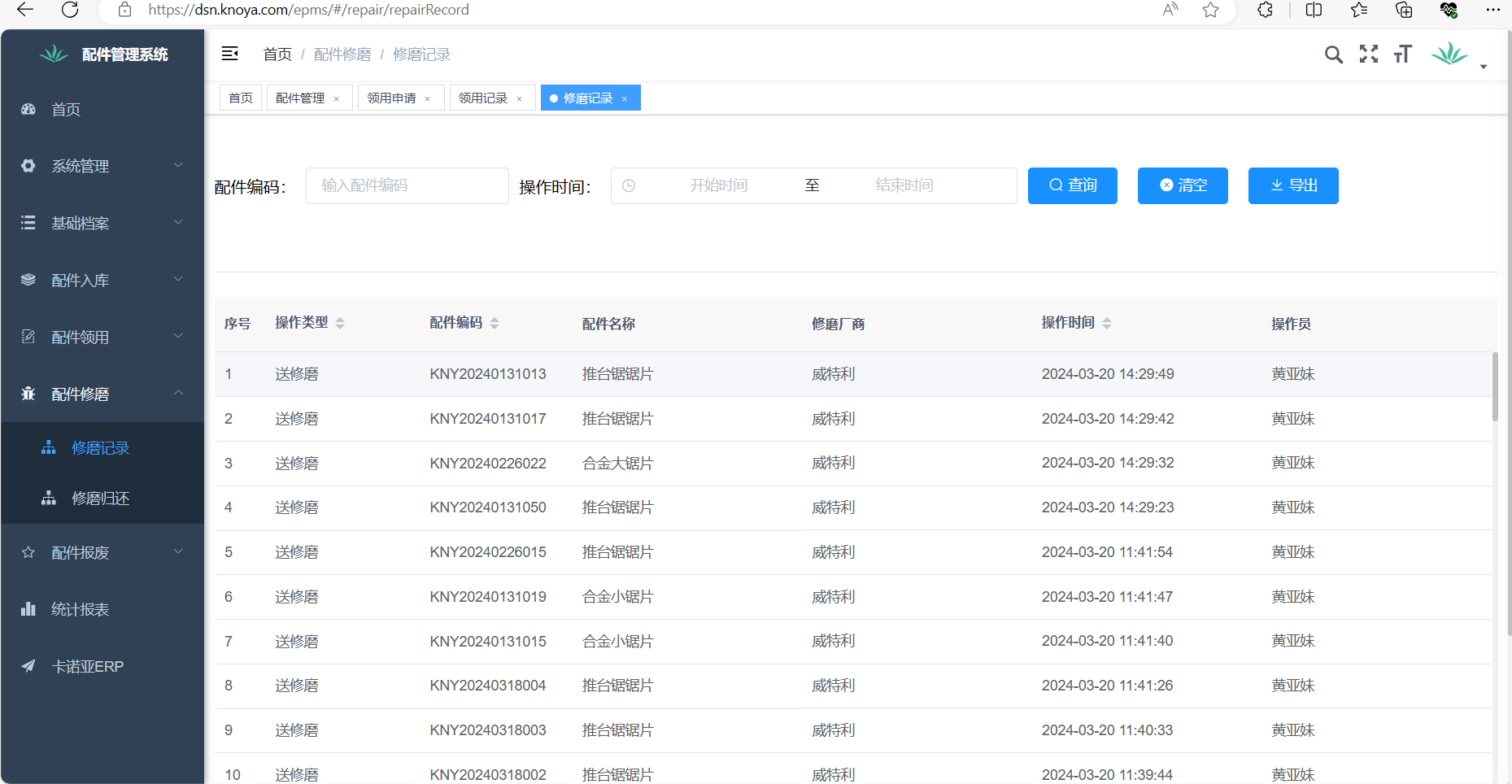The width and height of the screenshot is (1512, 784).
Task: Focus the 配件编码 input field
Action: [x=407, y=185]
